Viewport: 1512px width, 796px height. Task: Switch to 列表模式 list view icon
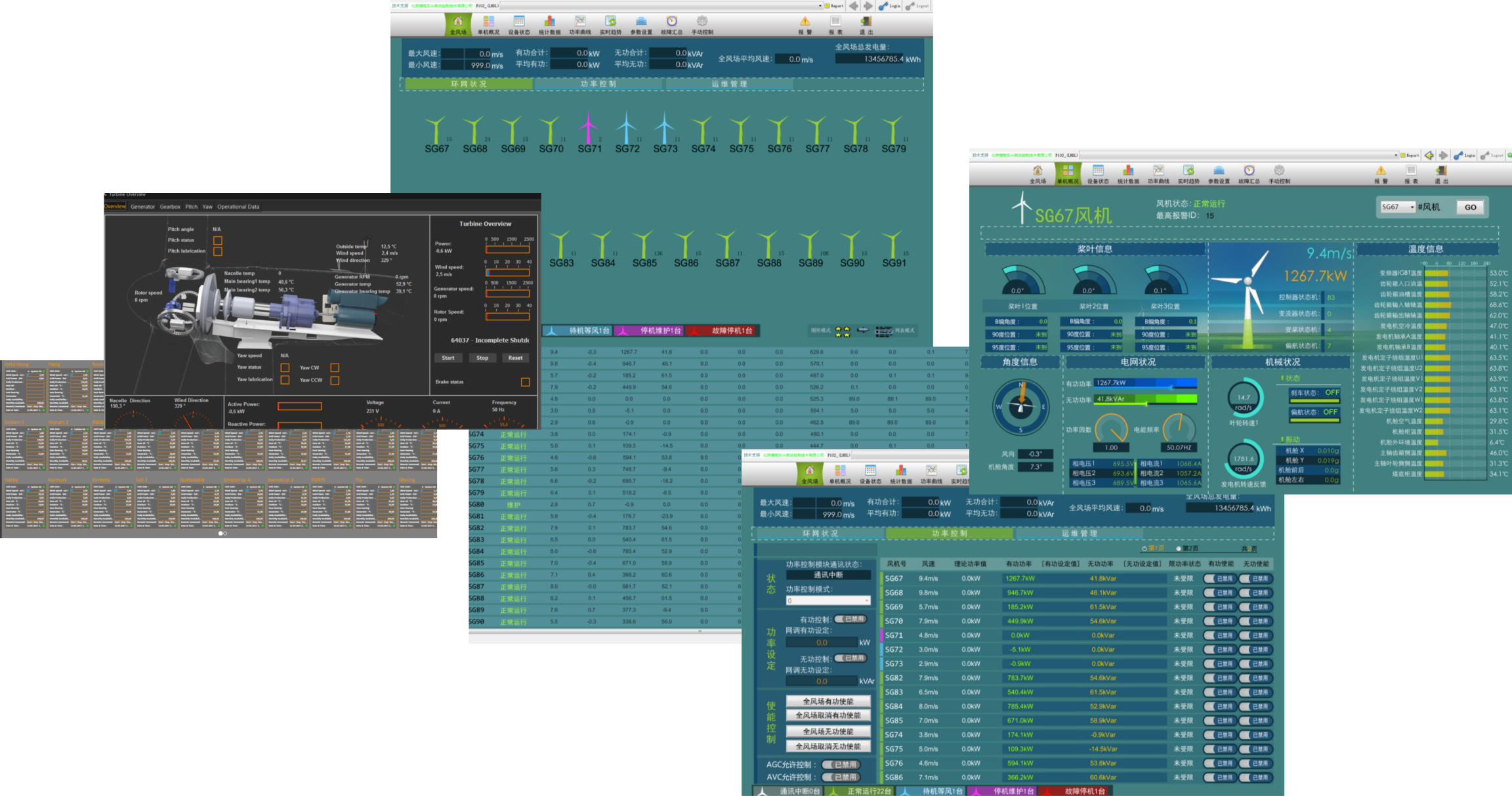tap(884, 331)
